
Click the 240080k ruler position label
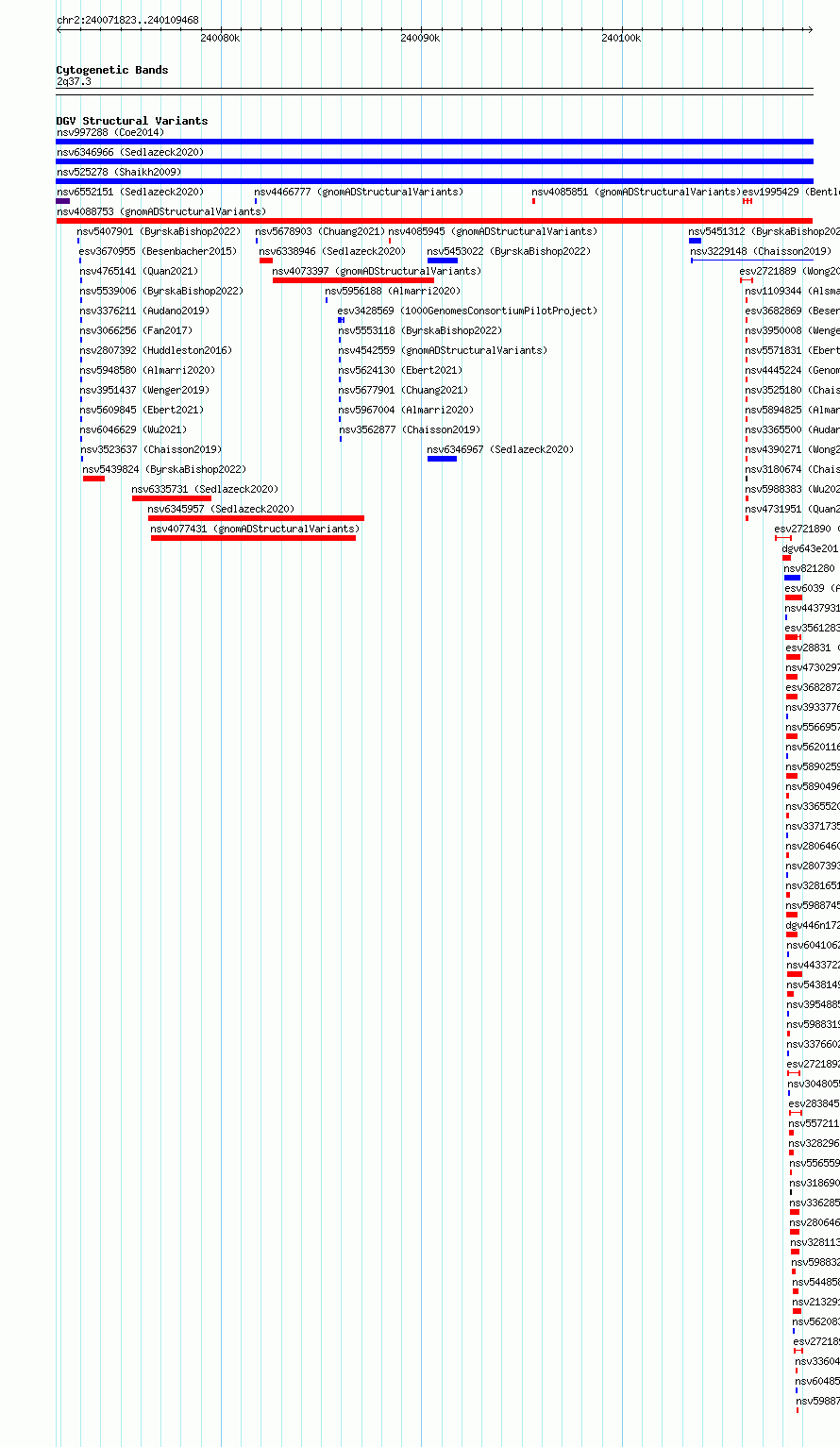point(220,38)
